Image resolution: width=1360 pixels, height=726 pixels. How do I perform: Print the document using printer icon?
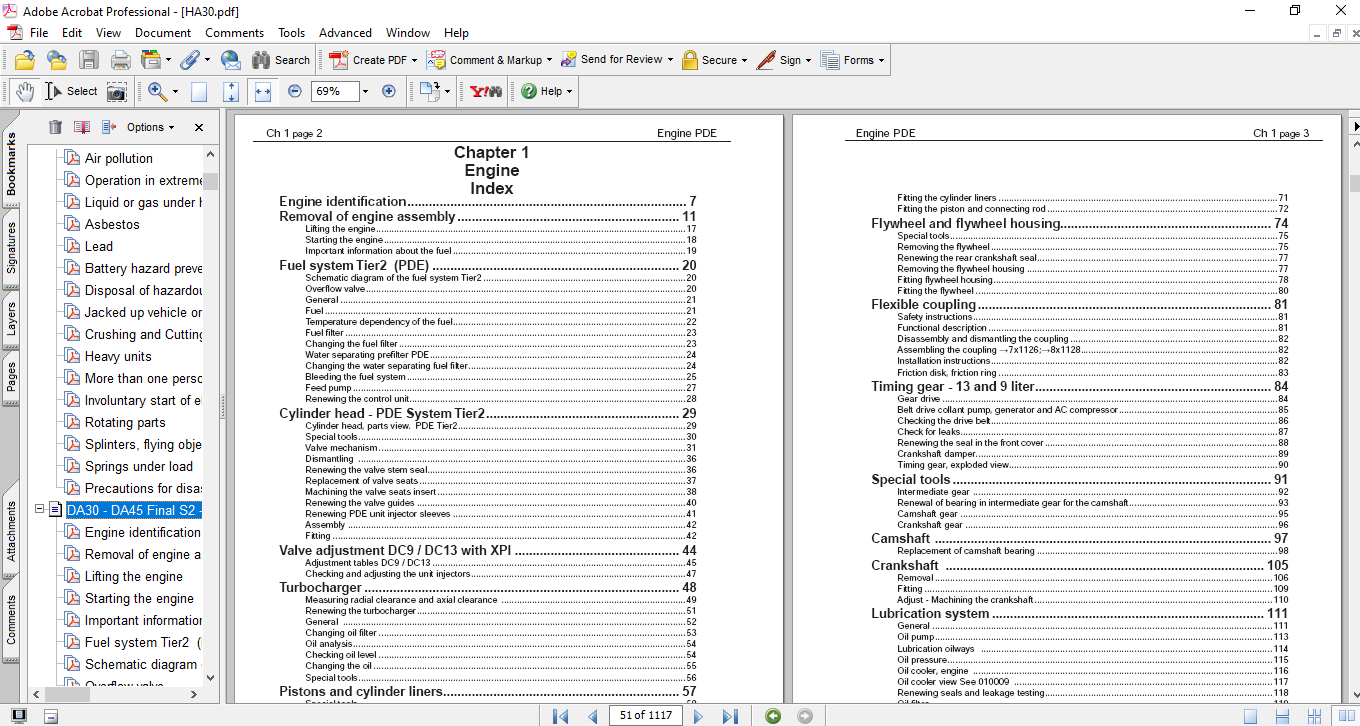coord(121,60)
